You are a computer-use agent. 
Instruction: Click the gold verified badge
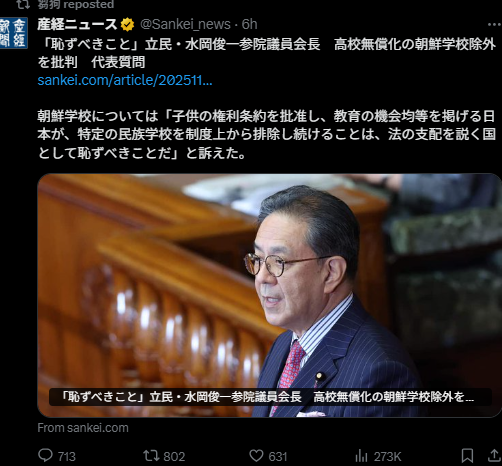click(x=127, y=25)
